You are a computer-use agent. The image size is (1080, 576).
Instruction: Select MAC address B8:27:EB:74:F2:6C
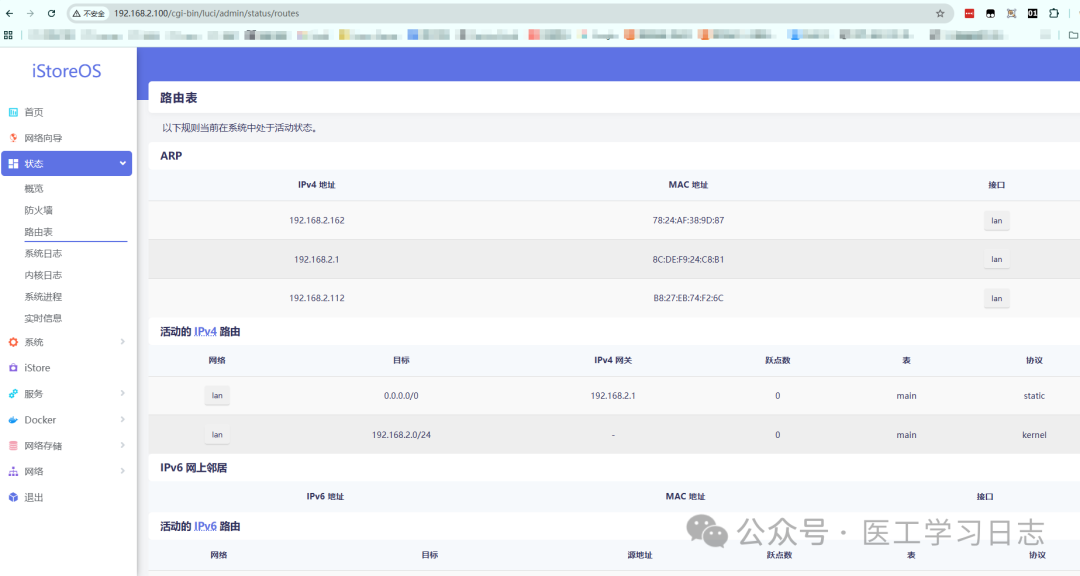click(688, 298)
